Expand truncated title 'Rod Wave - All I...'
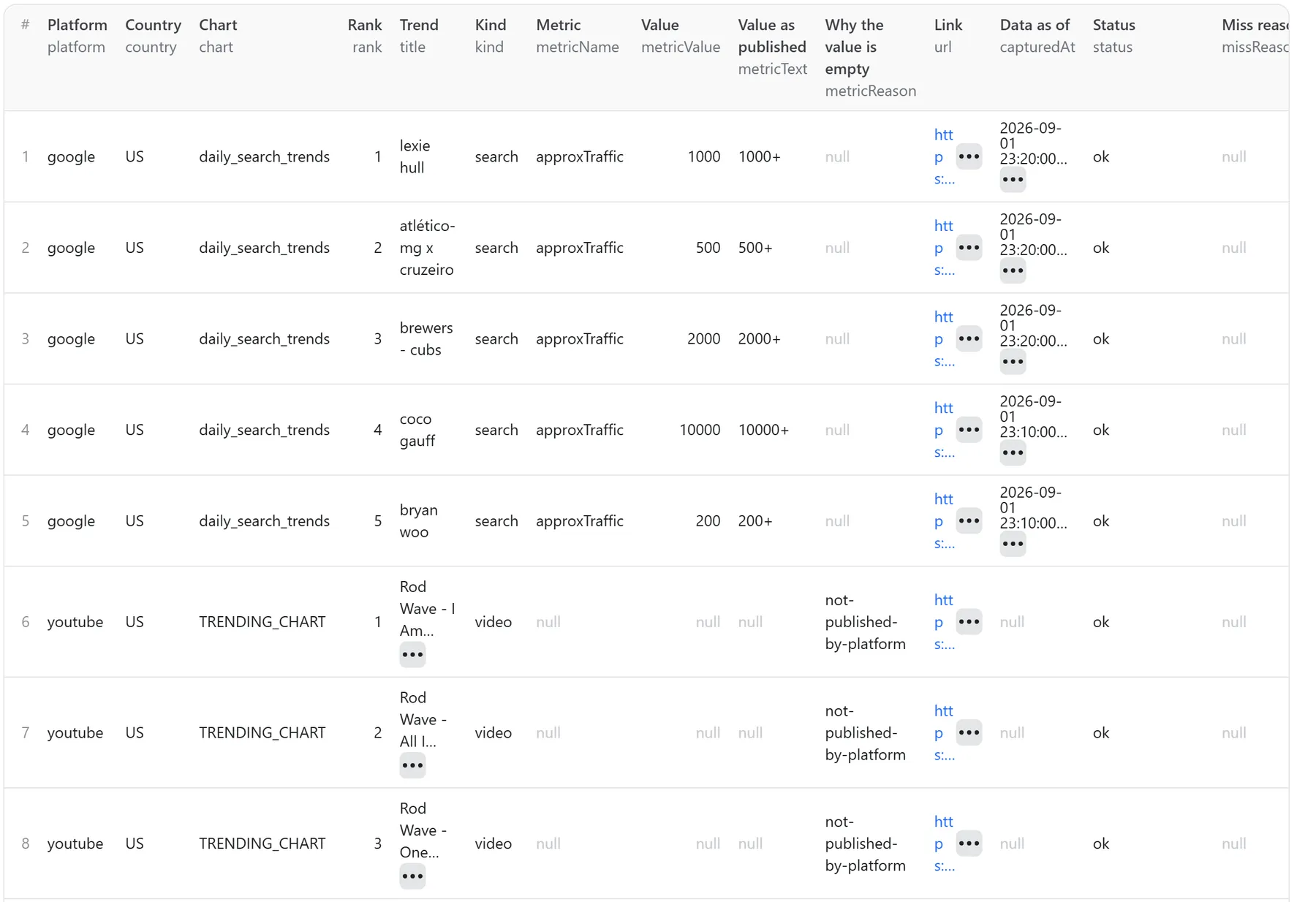This screenshot has height=902, width=1316. pyautogui.click(x=412, y=766)
